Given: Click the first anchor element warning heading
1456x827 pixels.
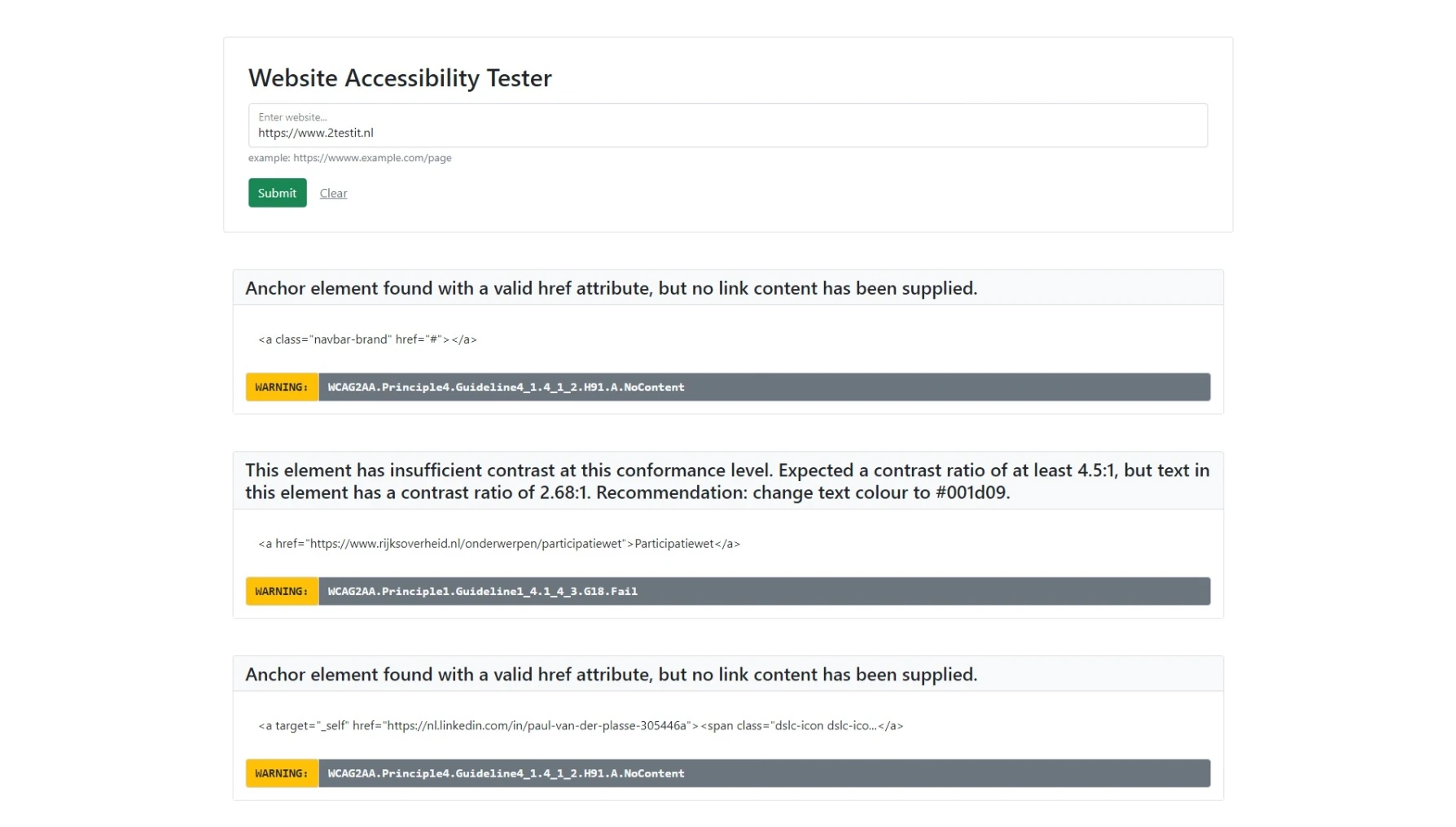Looking at the screenshot, I should pyautogui.click(x=611, y=287).
